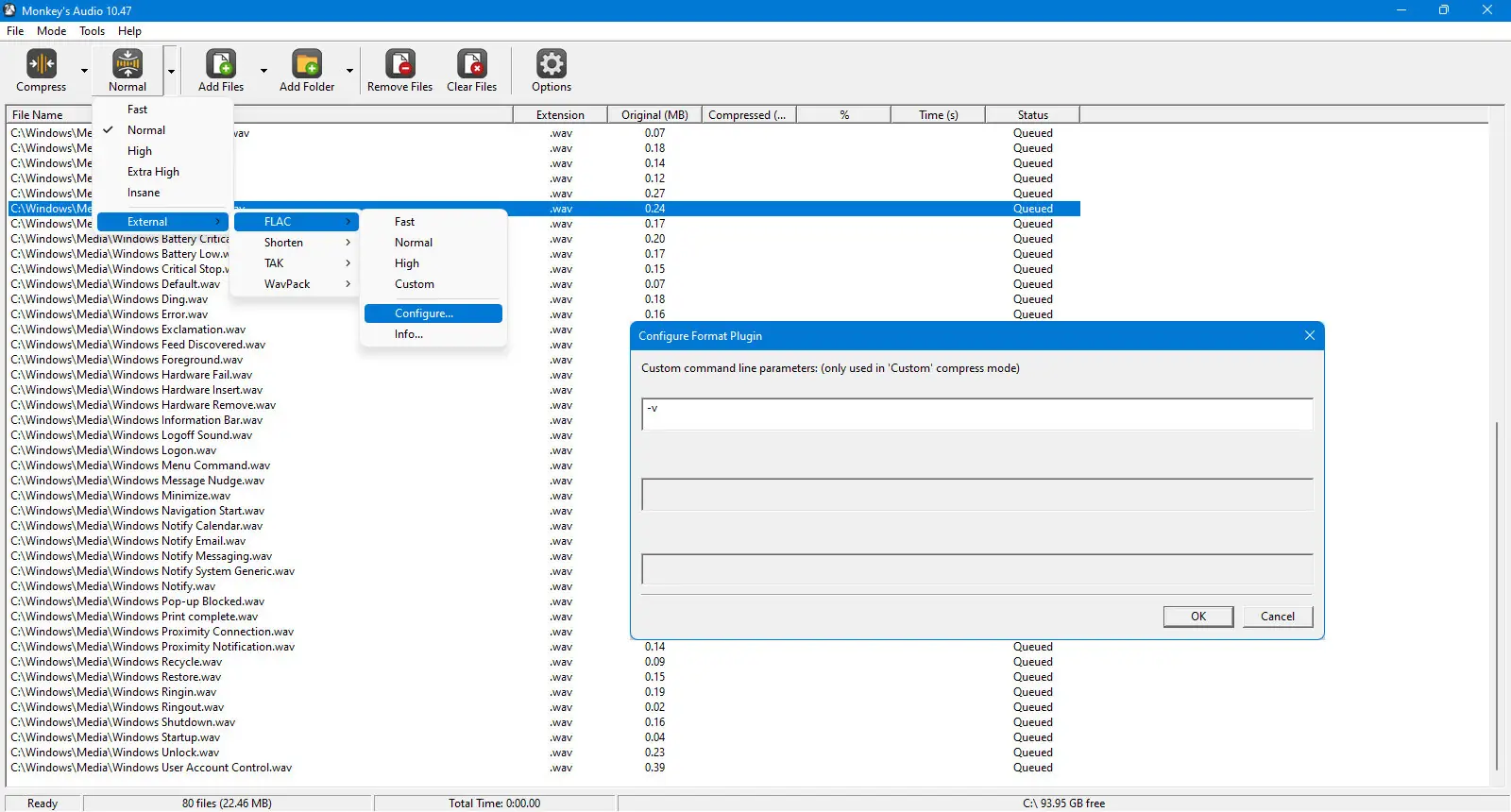This screenshot has width=1511, height=812.
Task: Expand the TAK submenu
Action: (x=297, y=263)
